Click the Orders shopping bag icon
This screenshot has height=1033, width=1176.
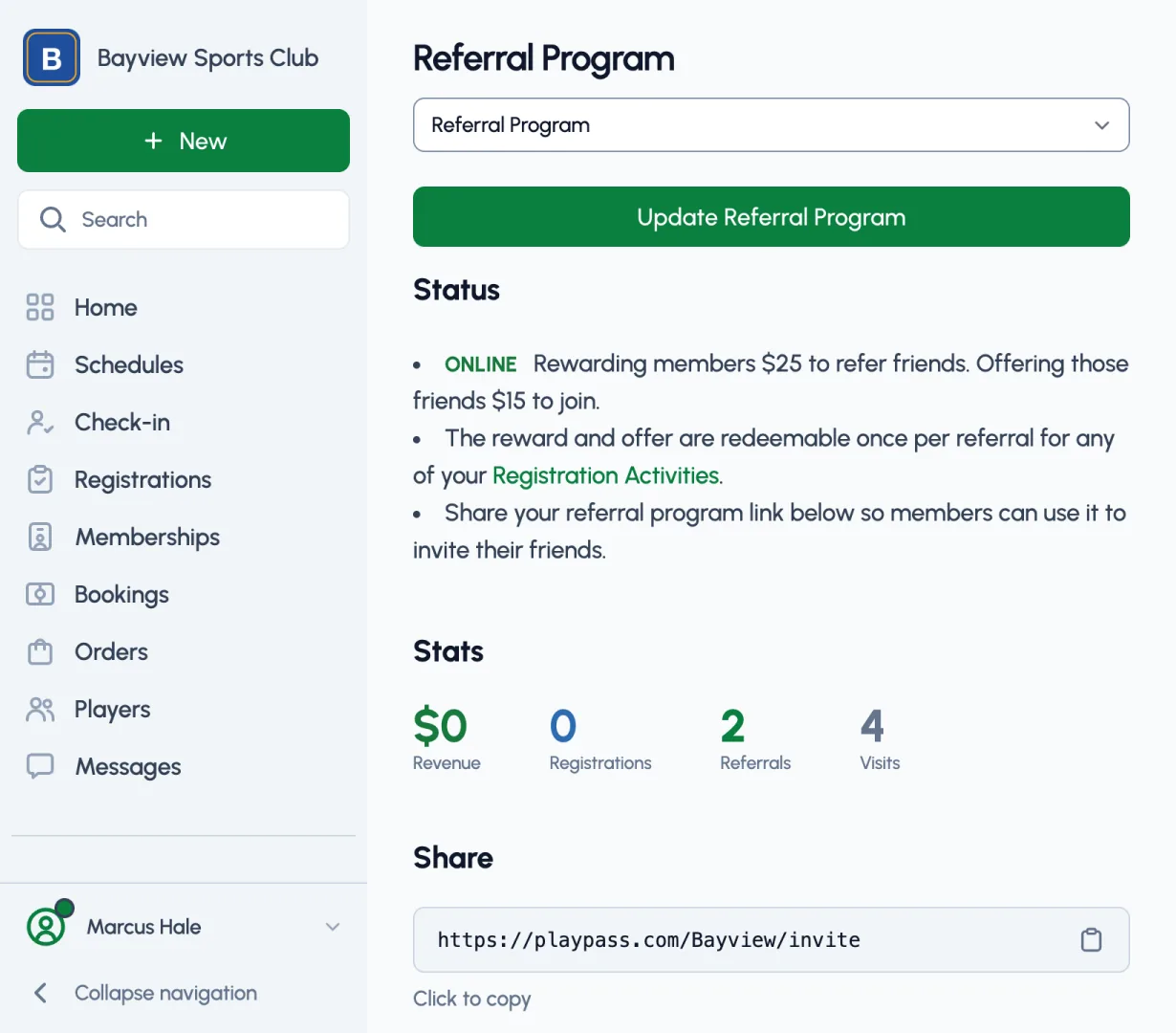40,651
